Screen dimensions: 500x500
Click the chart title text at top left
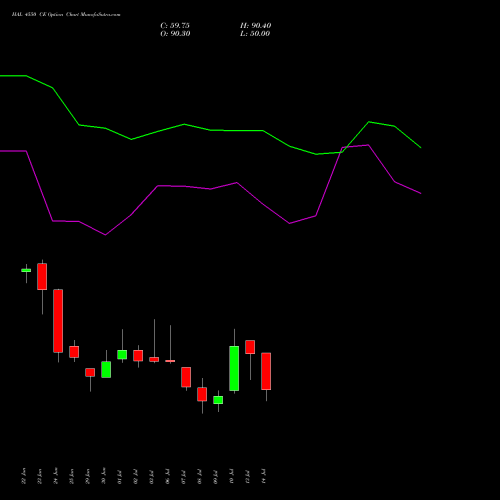click(66, 15)
